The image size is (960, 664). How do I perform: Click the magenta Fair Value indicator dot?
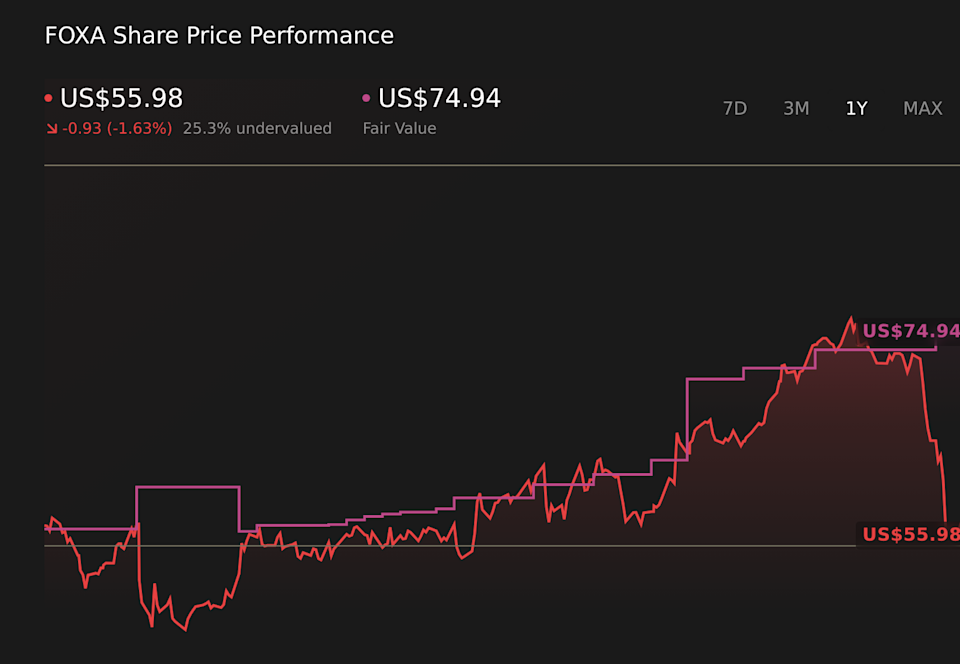[366, 97]
